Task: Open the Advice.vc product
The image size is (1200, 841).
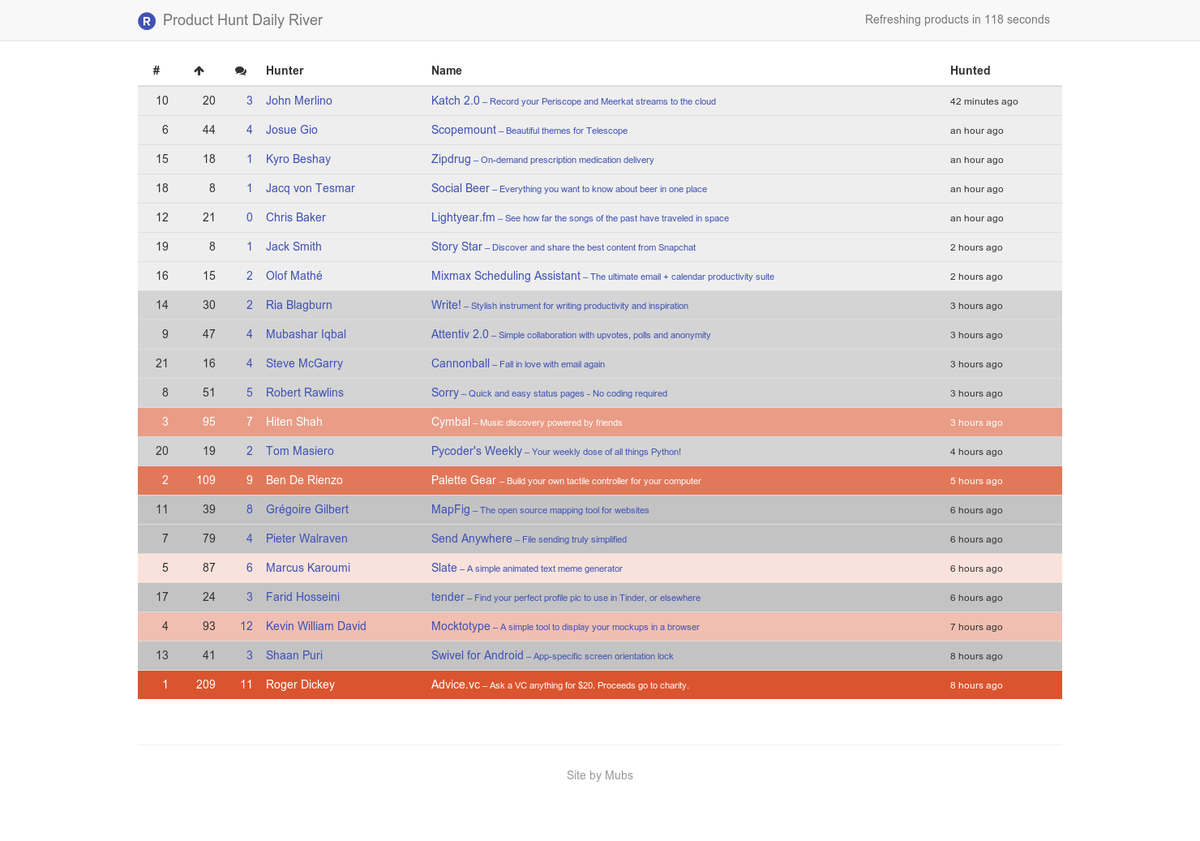Action: (x=456, y=684)
